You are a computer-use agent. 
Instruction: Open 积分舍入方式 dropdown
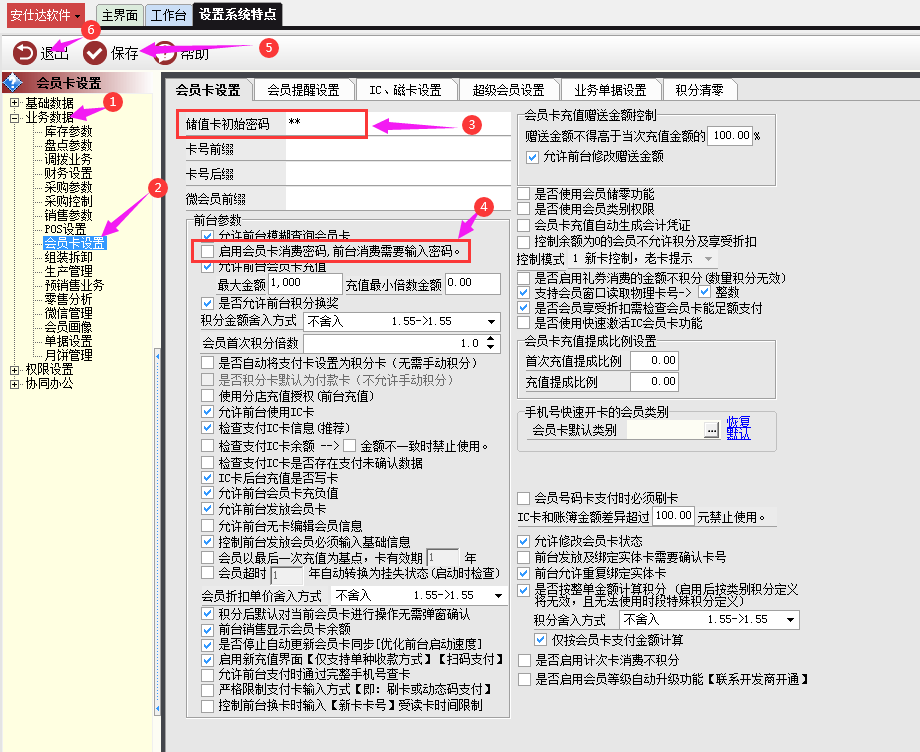click(790, 620)
